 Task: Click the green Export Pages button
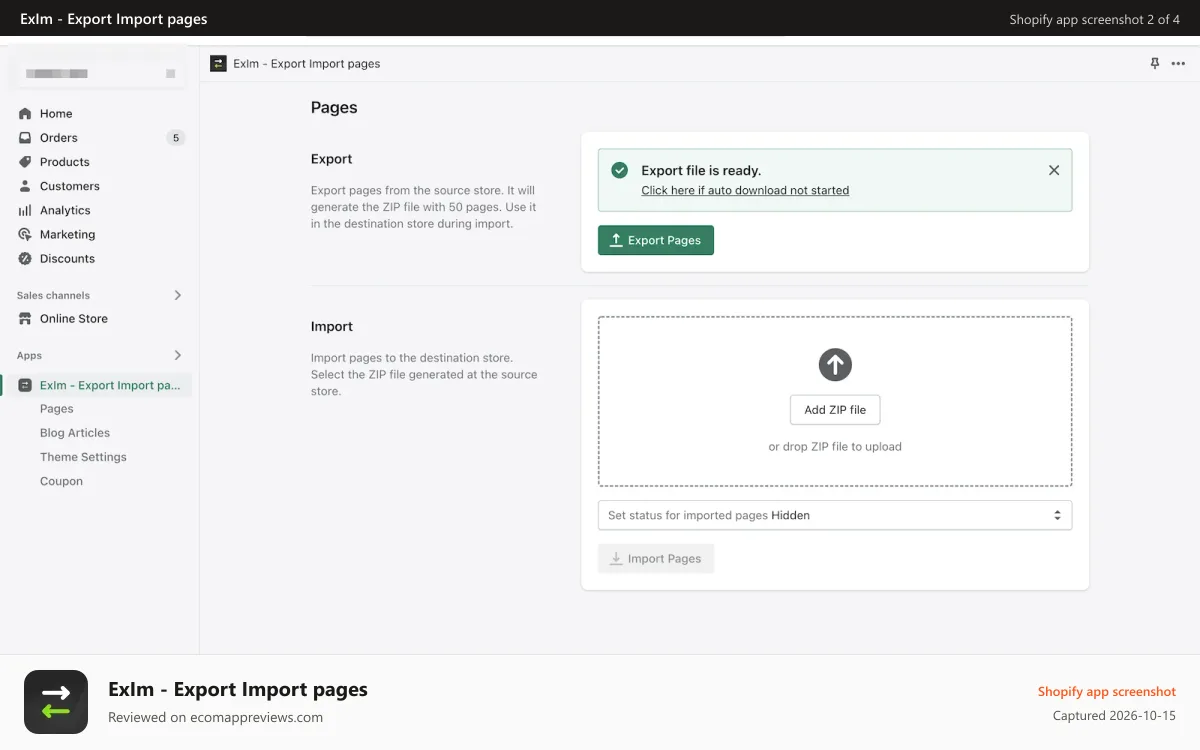click(656, 240)
